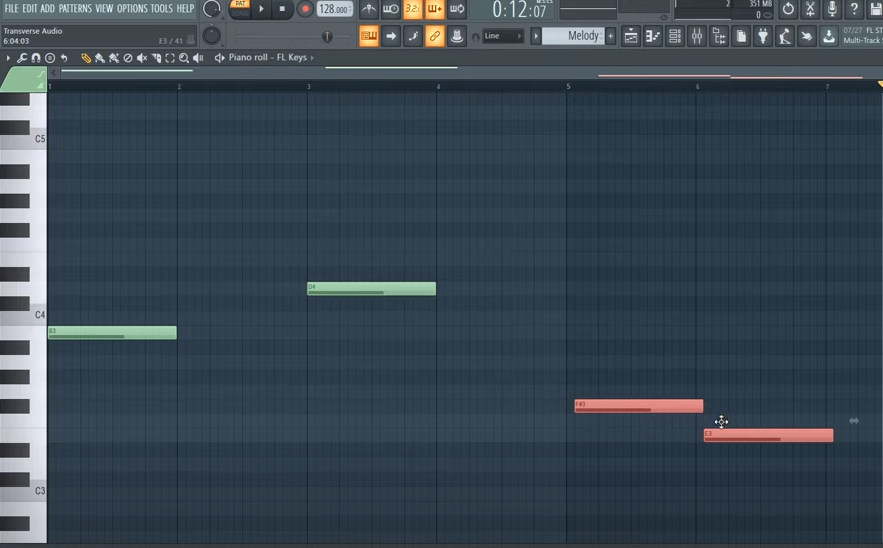This screenshot has width=883, height=548.
Task: Open the HELP menu
Action: click(185, 8)
